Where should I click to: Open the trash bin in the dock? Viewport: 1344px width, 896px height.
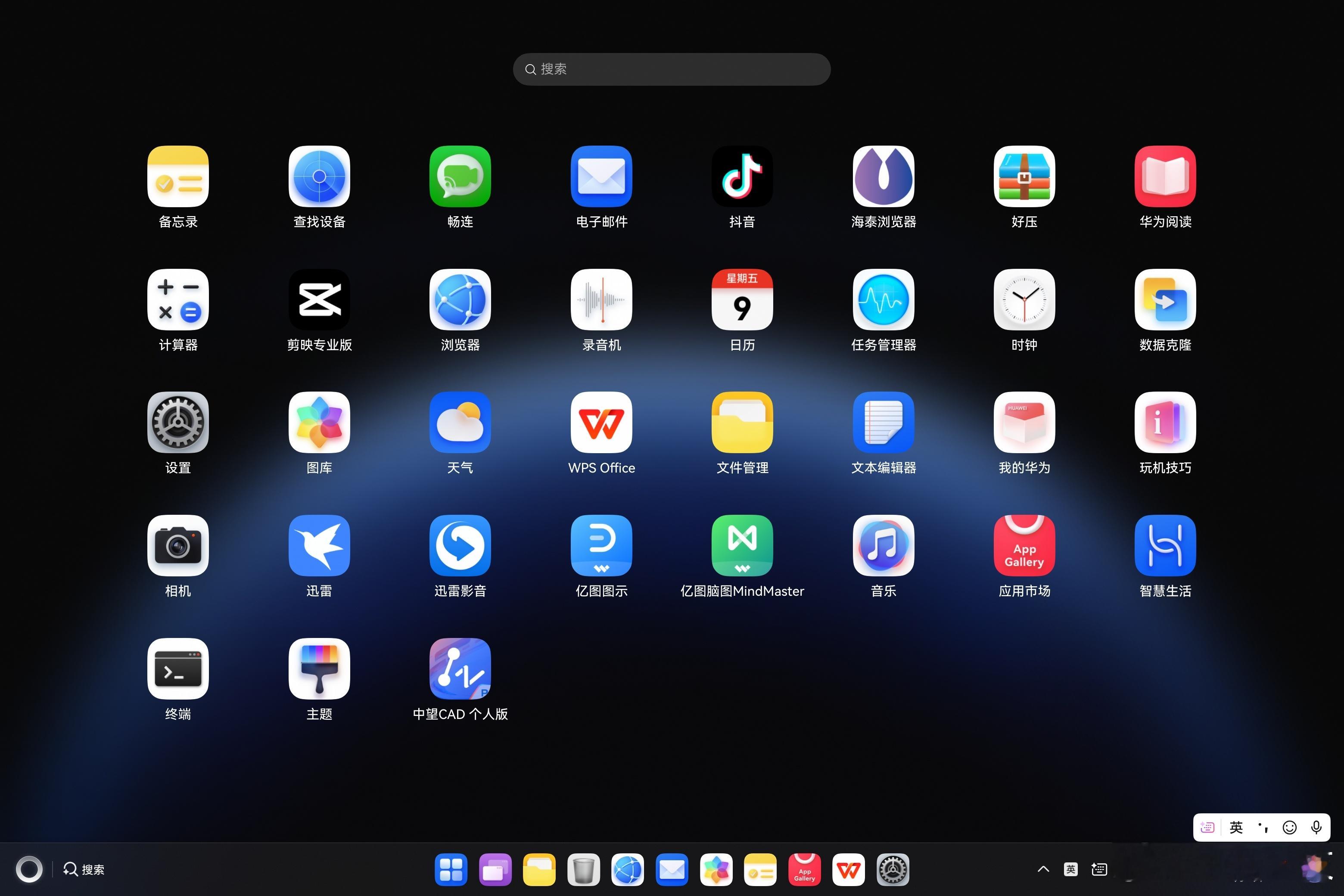click(x=583, y=870)
